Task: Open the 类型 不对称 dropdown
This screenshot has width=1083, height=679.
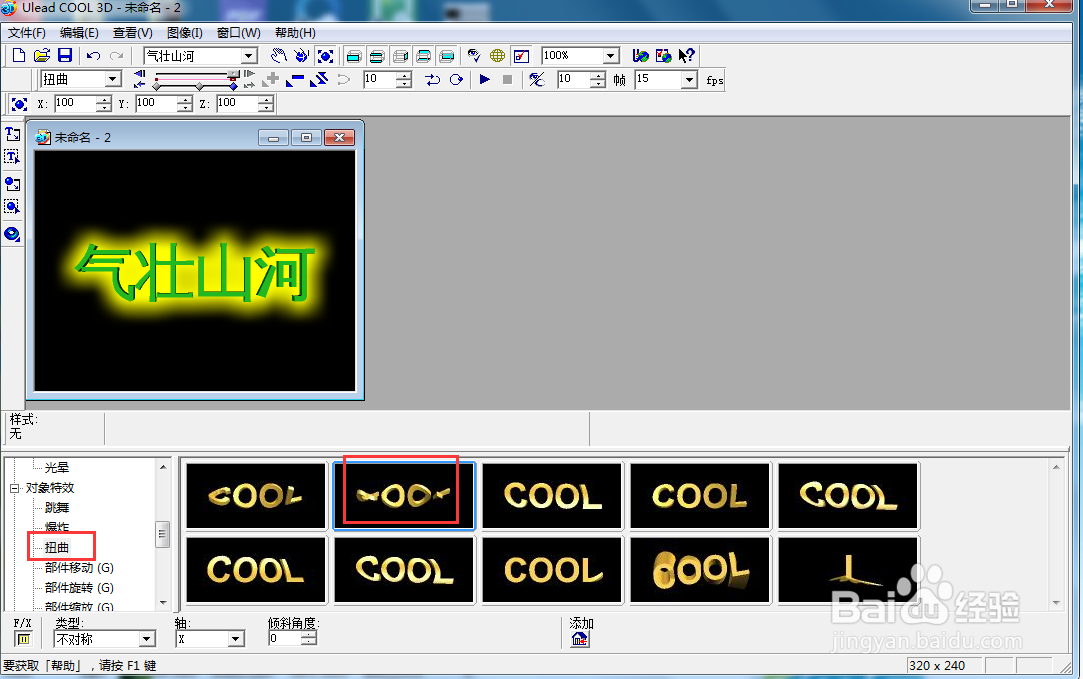Action: tap(146, 639)
